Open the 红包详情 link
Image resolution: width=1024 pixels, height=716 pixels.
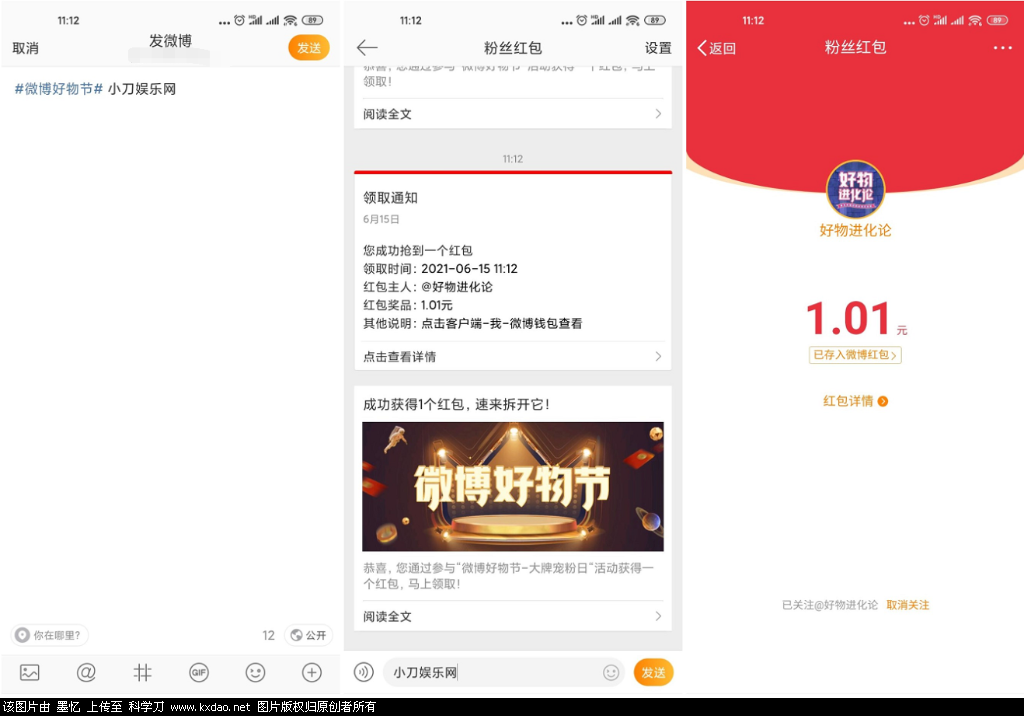point(855,401)
